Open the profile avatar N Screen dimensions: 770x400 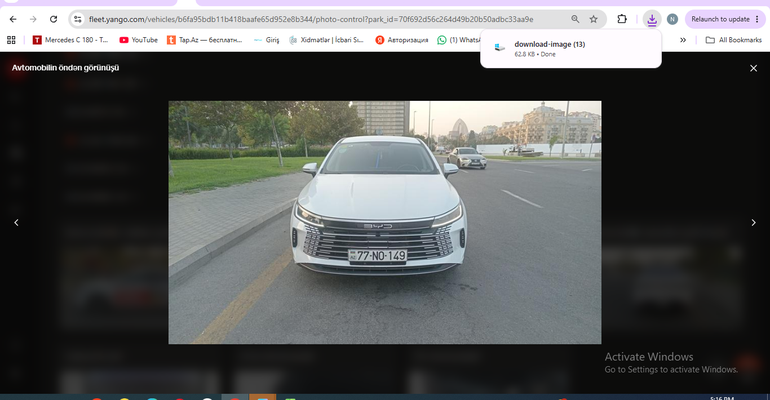(672, 19)
